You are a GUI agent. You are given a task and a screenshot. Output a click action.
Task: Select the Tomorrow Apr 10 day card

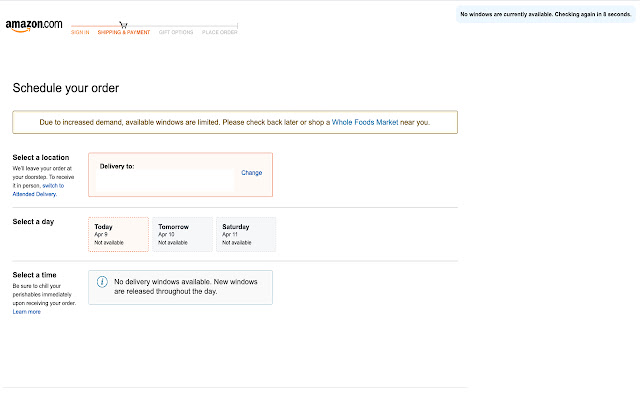pos(182,234)
